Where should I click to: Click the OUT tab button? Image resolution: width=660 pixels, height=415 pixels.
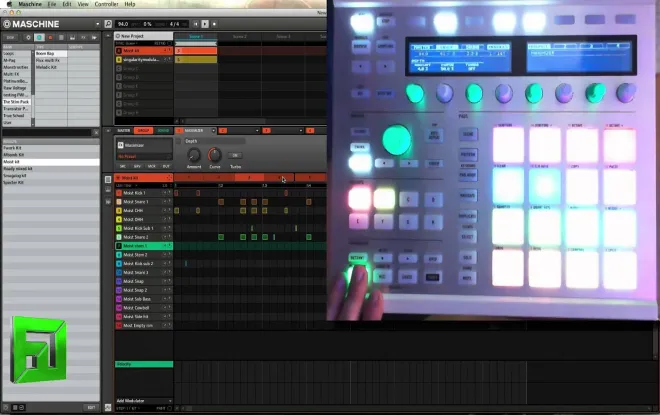pos(166,167)
